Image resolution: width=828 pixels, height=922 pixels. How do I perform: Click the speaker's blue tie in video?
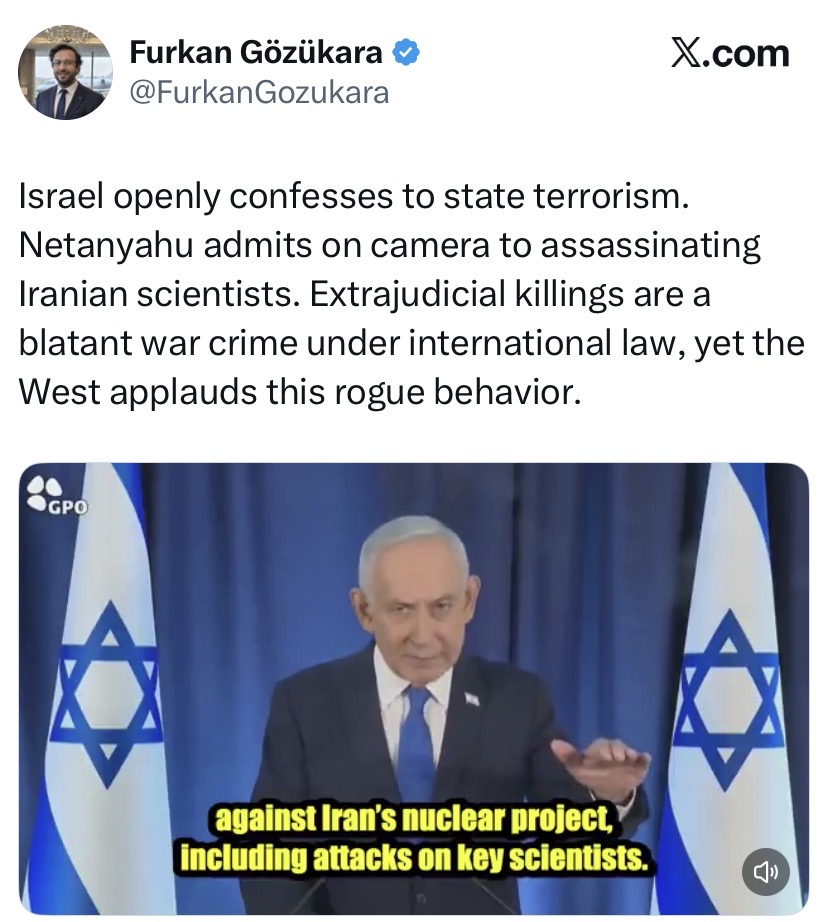tap(416, 742)
